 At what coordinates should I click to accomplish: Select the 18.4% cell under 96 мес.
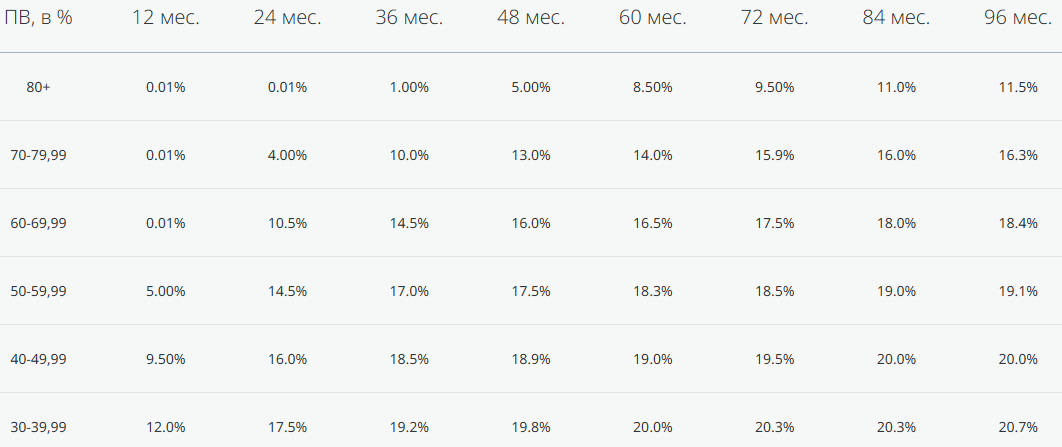point(1018,223)
